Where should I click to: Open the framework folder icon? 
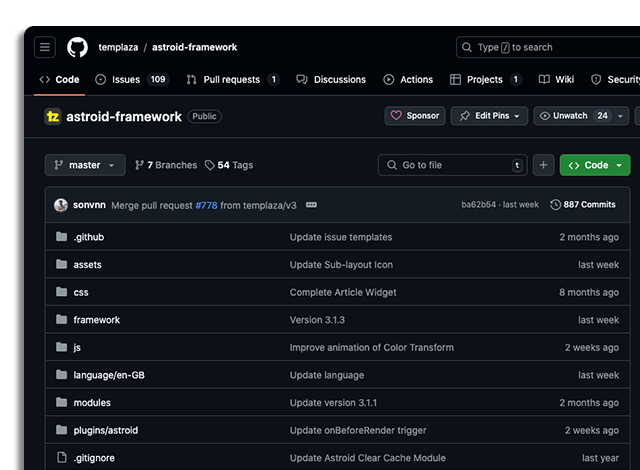[62, 319]
